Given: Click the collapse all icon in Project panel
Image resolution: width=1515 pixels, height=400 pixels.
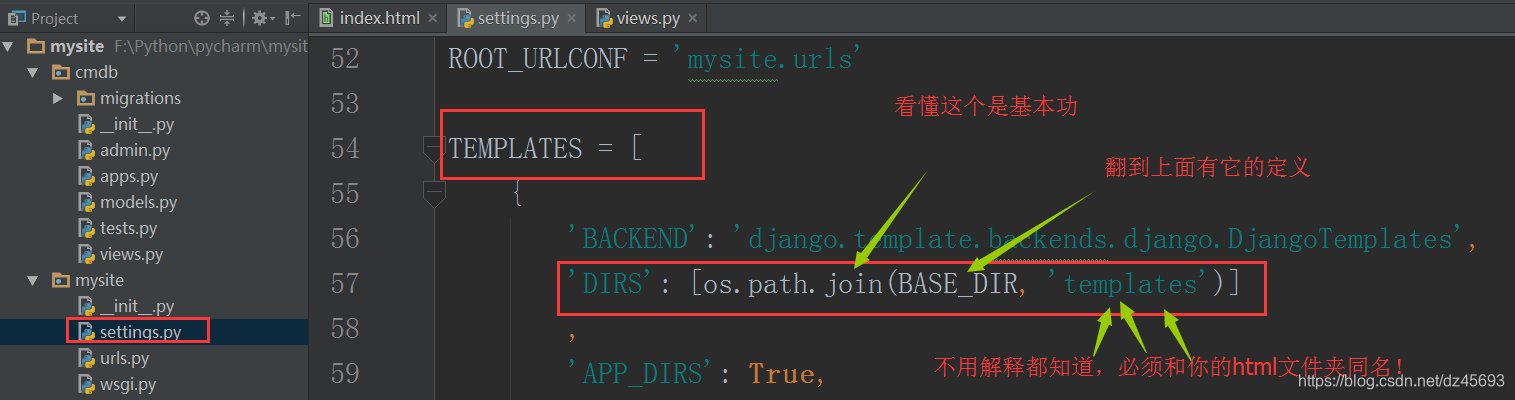Looking at the screenshot, I should 227,18.
